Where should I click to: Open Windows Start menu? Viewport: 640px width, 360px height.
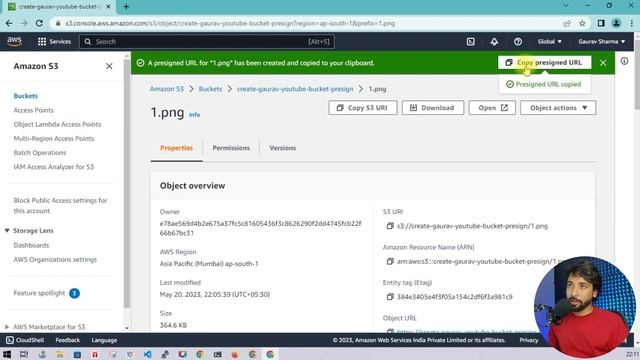(x=7, y=354)
